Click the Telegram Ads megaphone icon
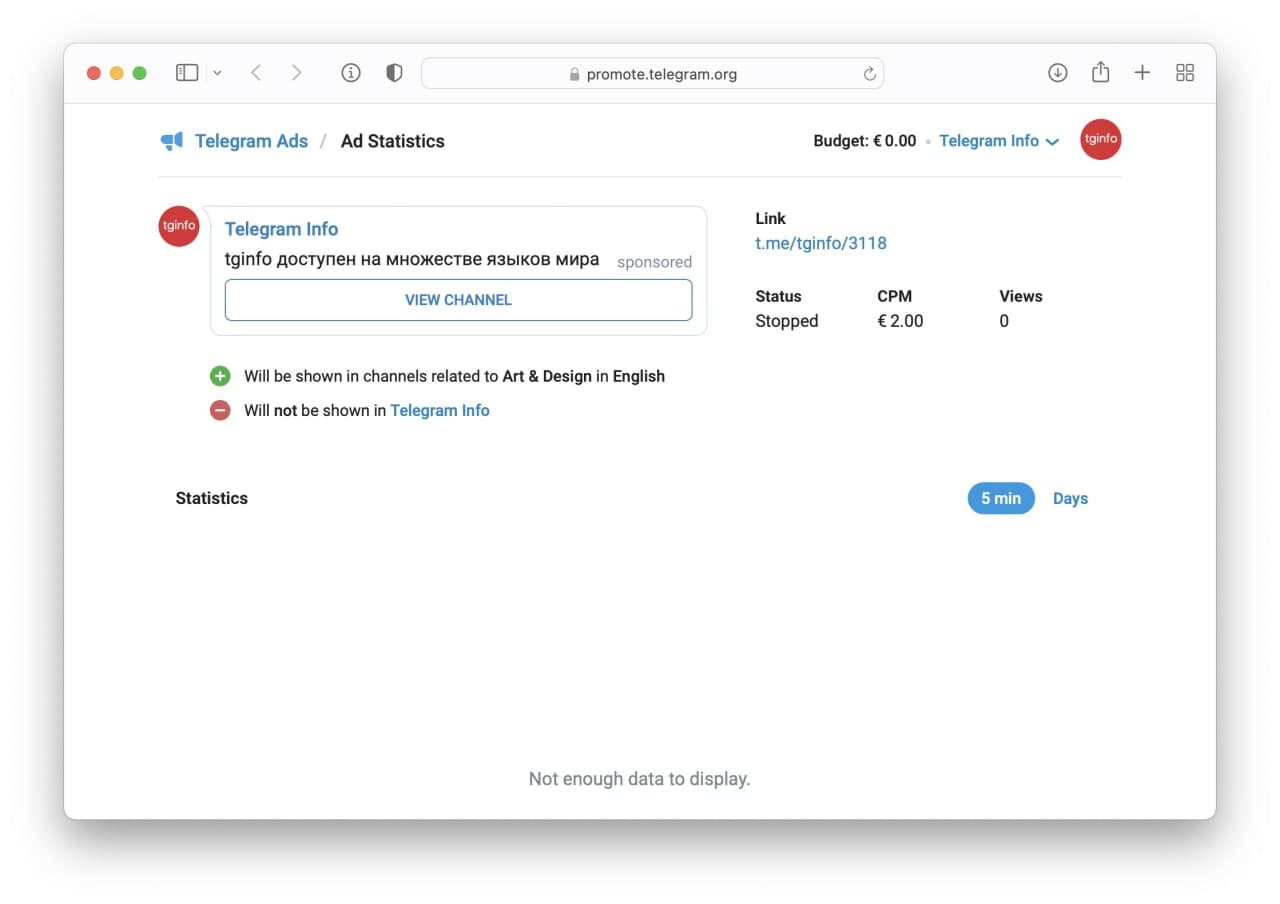Screen dimensions: 1280x904 172,141
